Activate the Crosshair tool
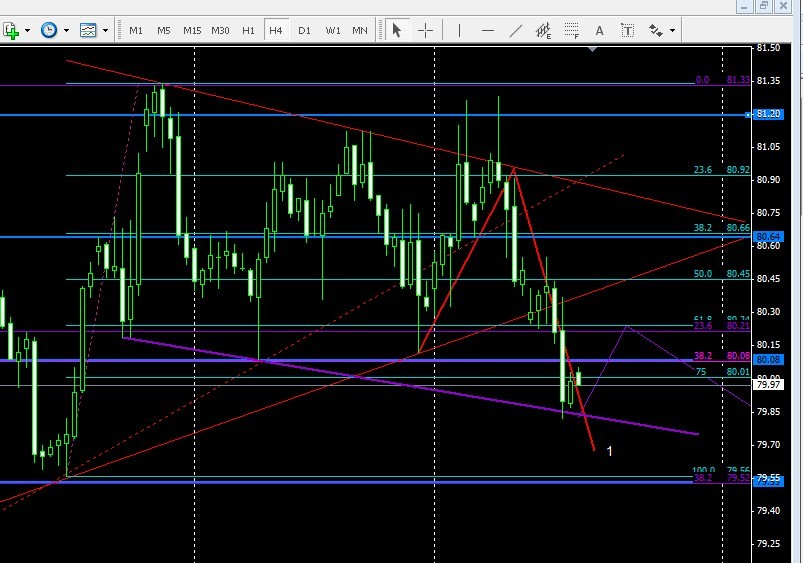Viewport: 803px width, 563px height. pos(425,31)
